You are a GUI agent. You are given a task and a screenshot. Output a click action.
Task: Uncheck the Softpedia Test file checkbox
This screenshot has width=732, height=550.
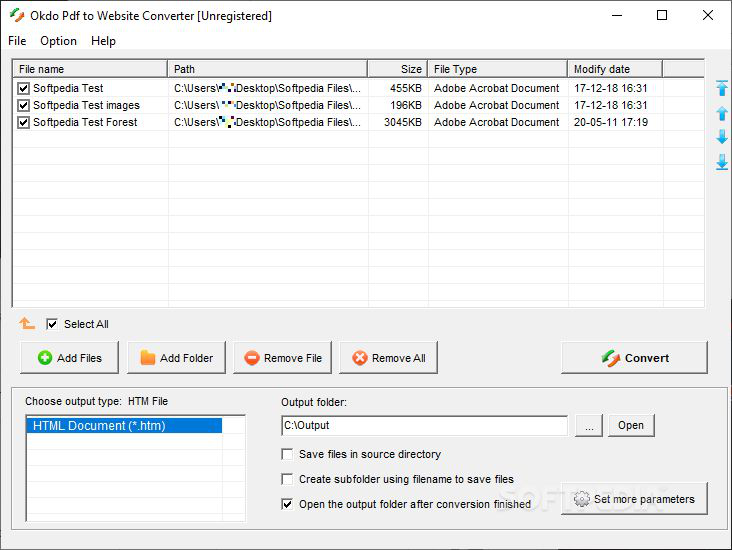point(23,88)
